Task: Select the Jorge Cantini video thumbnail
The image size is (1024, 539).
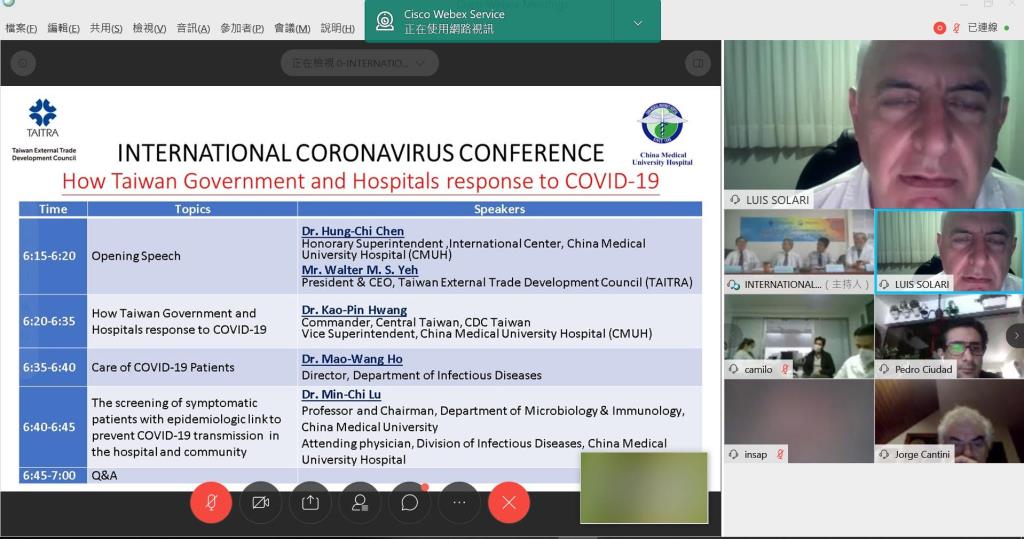Action: [949, 421]
